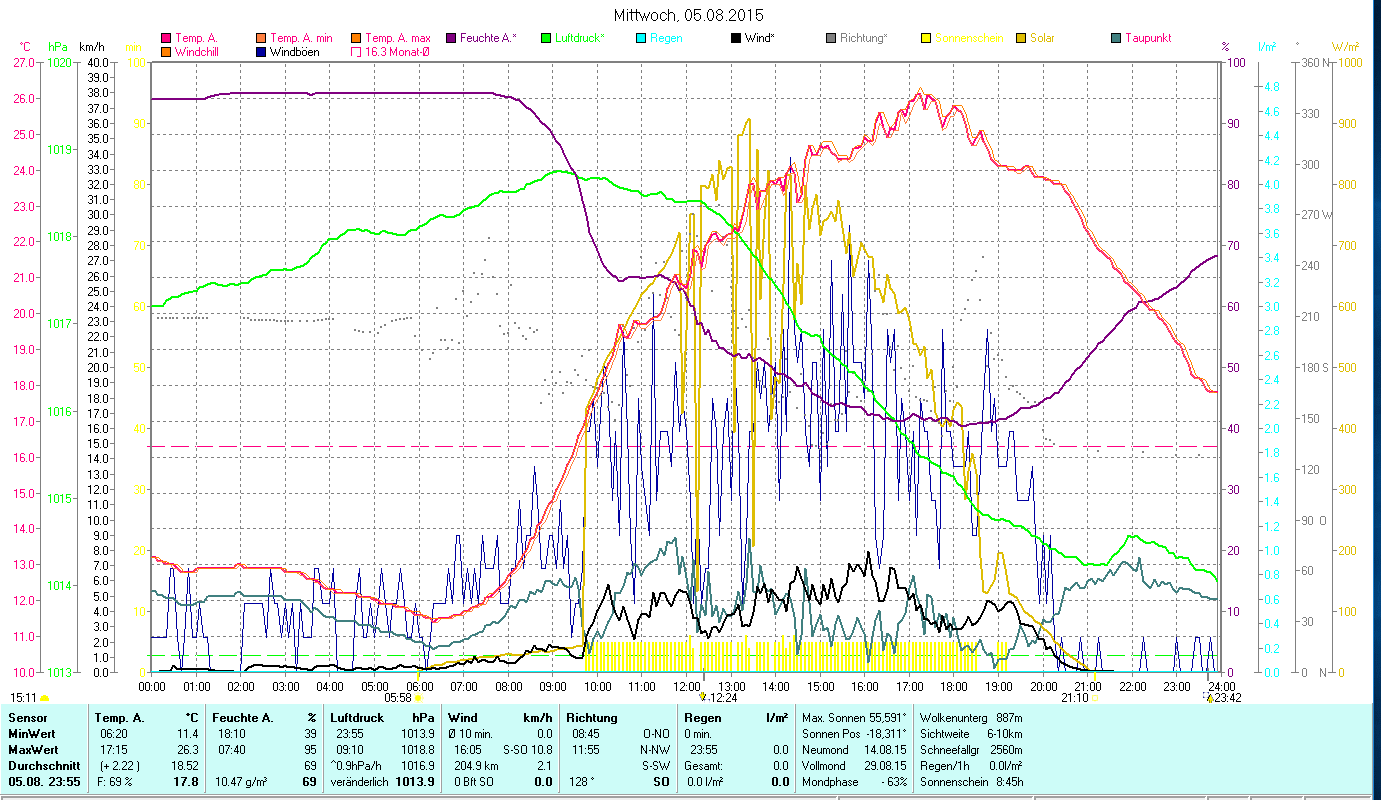The height and width of the screenshot is (800, 1381).
Task: Click the Gesamt: rain total label
Action: click(x=703, y=766)
